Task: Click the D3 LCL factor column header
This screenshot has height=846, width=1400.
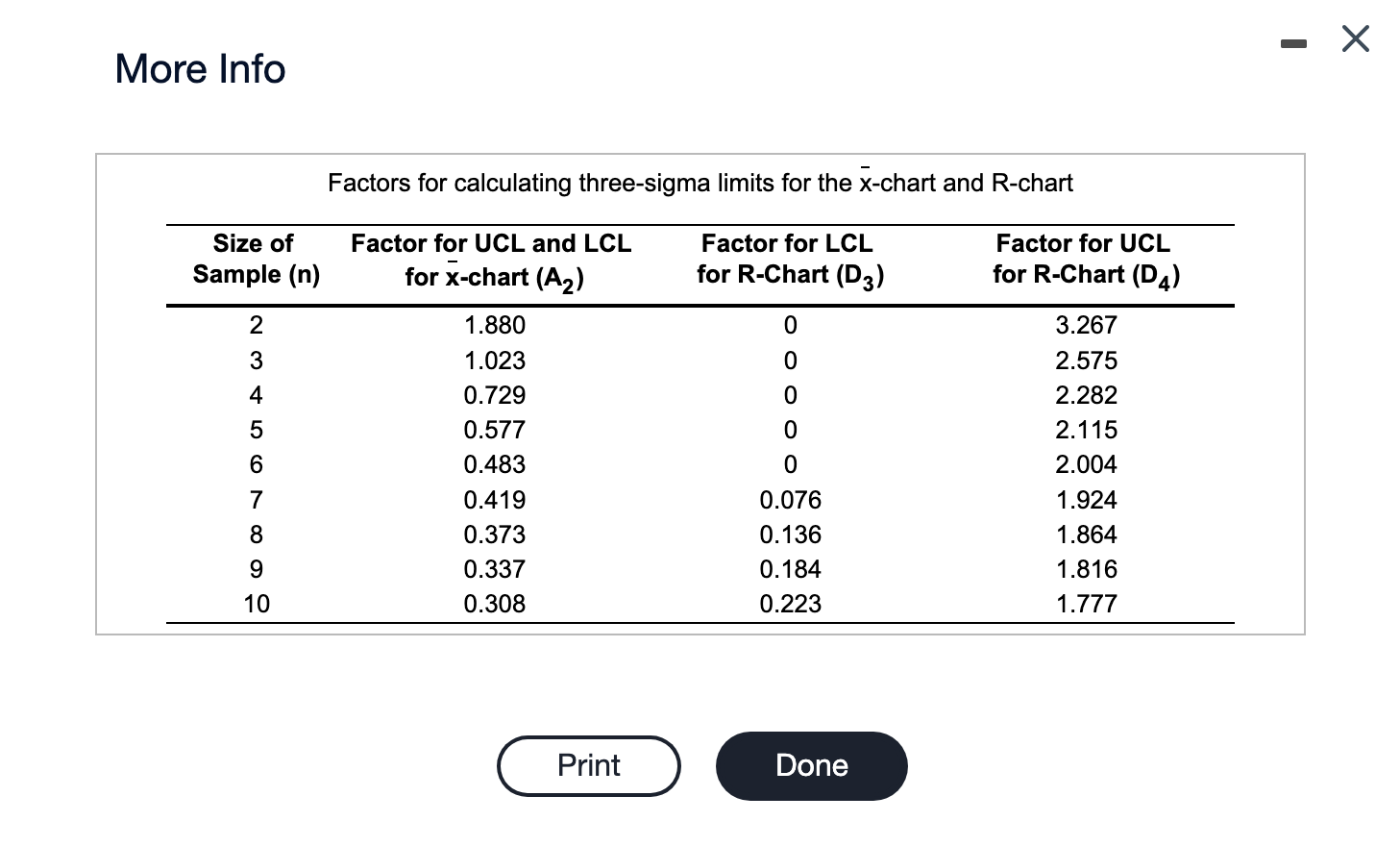Action: pyautogui.click(x=789, y=260)
